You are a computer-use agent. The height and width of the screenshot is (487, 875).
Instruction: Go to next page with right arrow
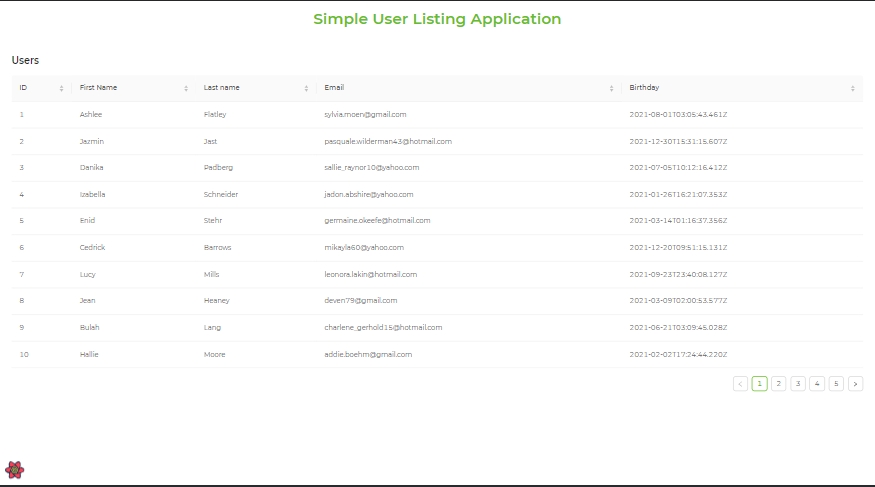click(x=855, y=383)
